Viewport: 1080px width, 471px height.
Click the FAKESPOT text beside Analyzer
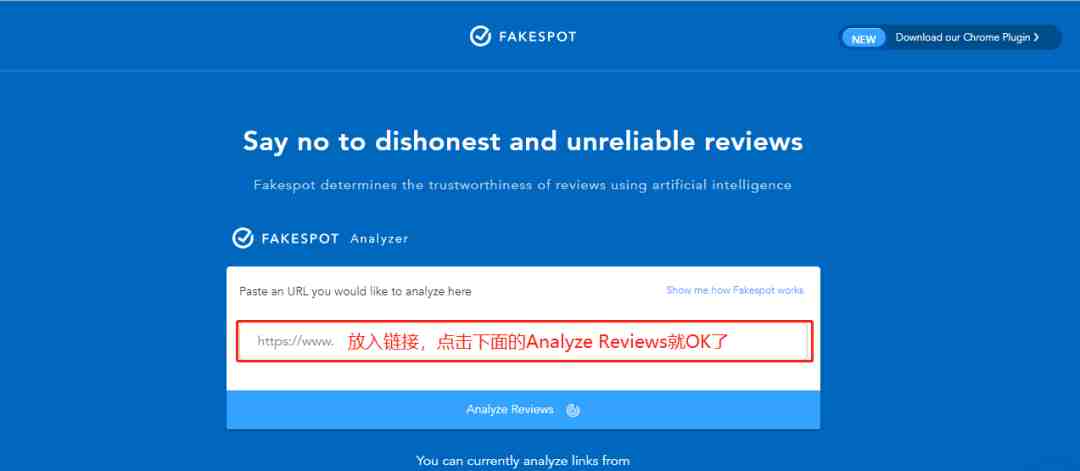(x=300, y=239)
